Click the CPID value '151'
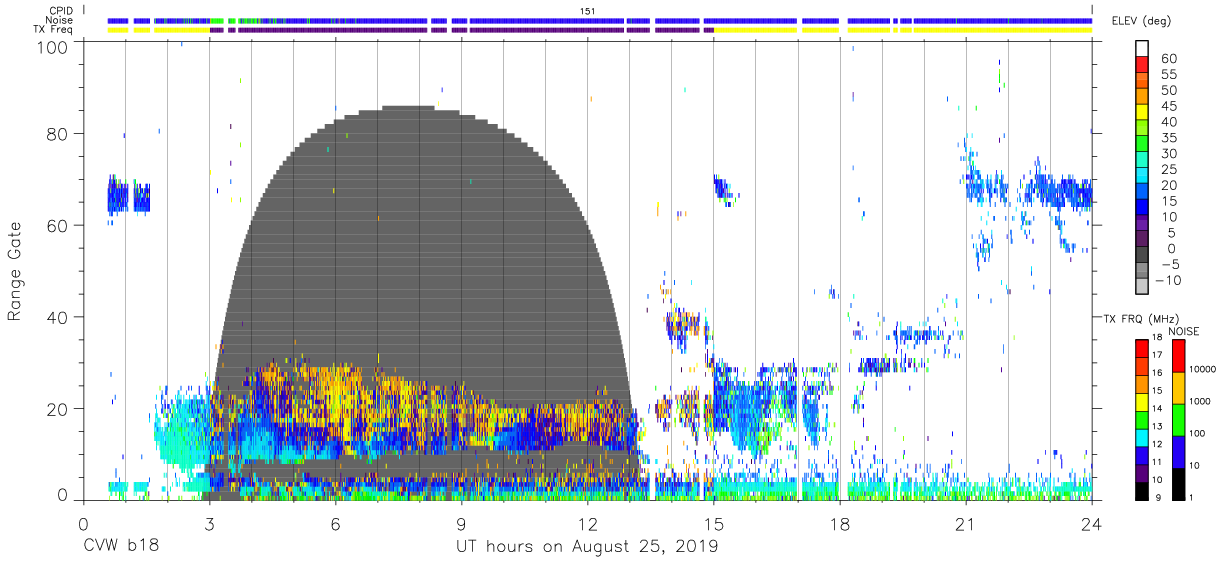 (587, 10)
